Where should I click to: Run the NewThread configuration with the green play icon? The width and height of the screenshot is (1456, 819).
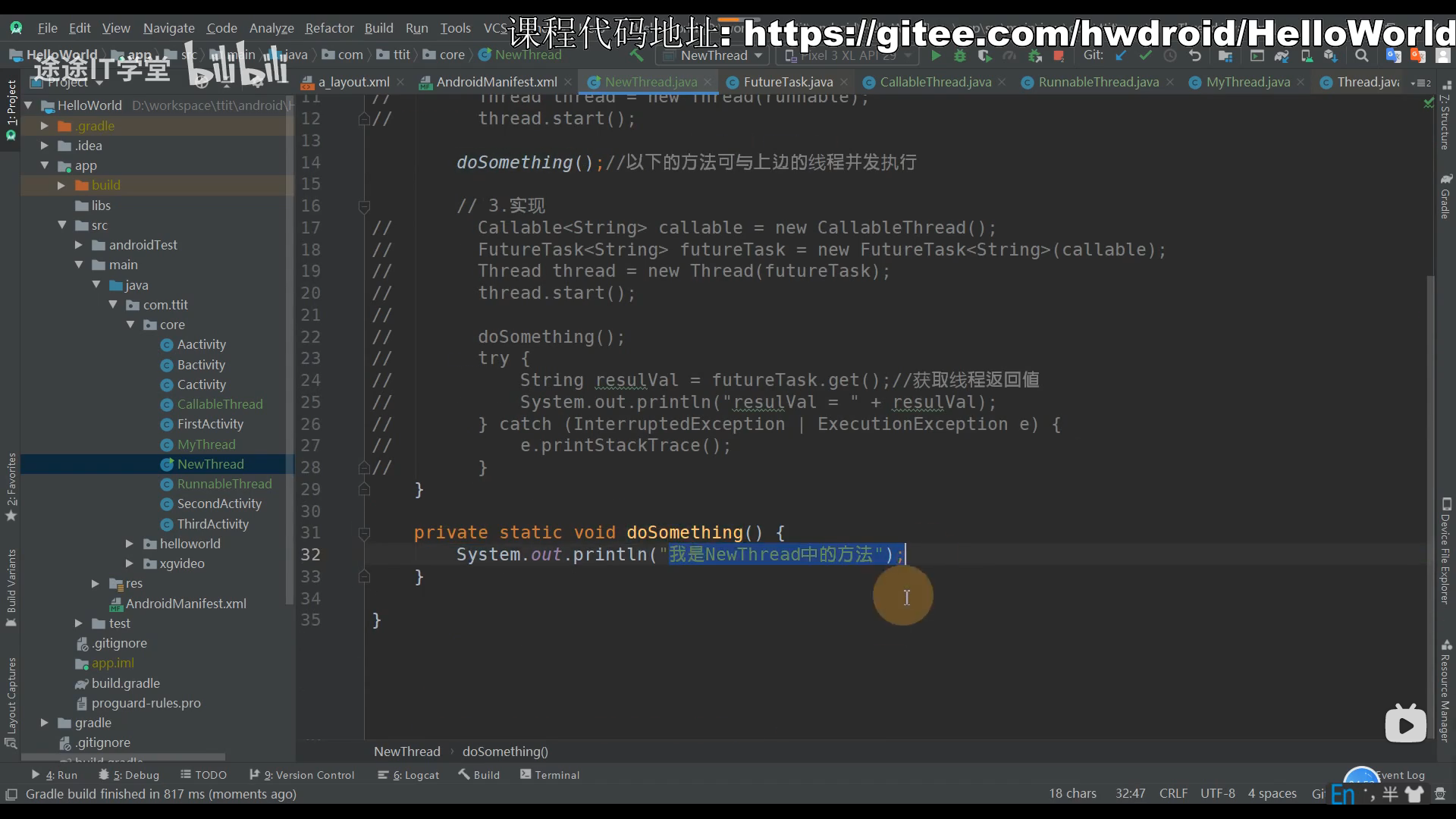point(936,55)
